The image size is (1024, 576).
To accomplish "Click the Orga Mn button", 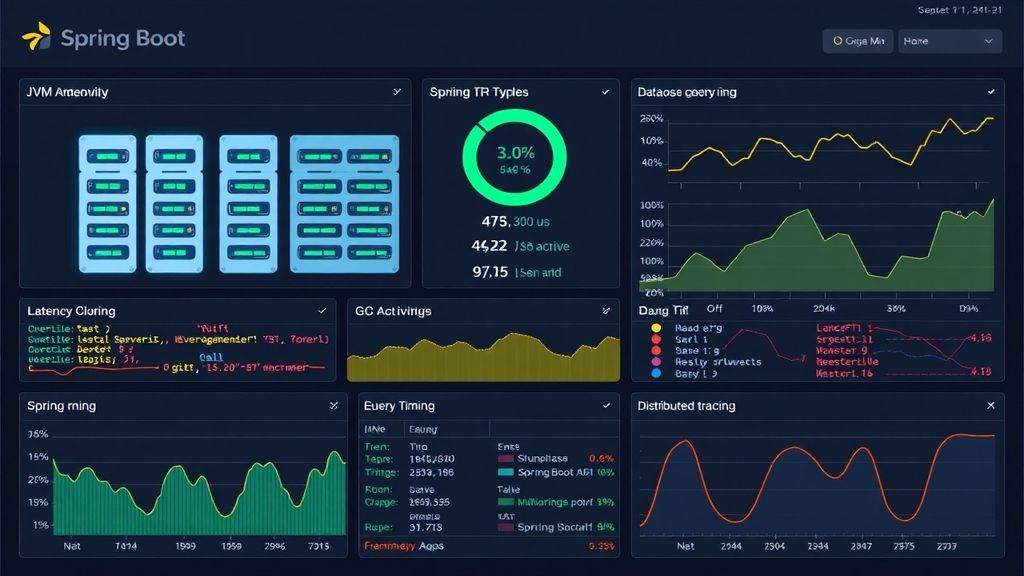I will [x=857, y=41].
